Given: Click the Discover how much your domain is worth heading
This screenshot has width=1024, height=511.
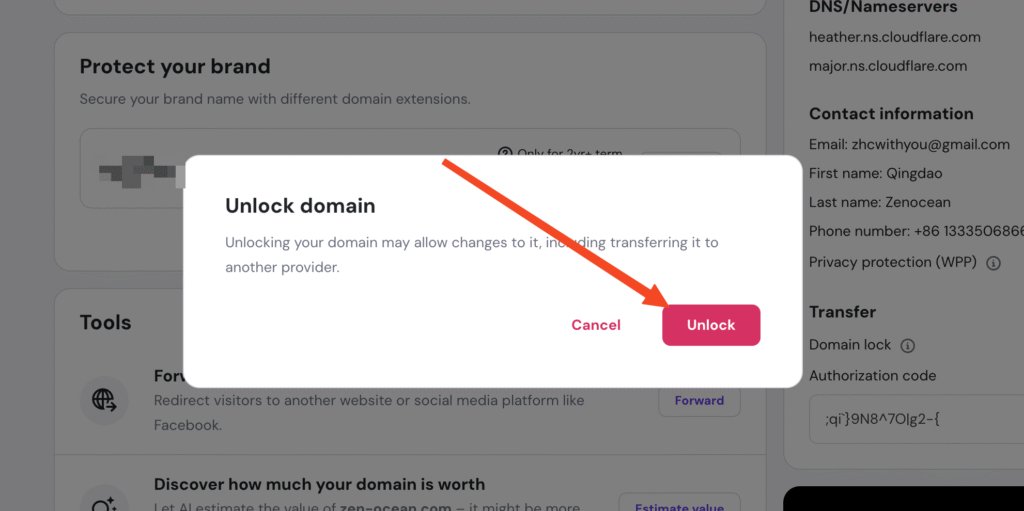Looking at the screenshot, I should pyautogui.click(x=319, y=484).
